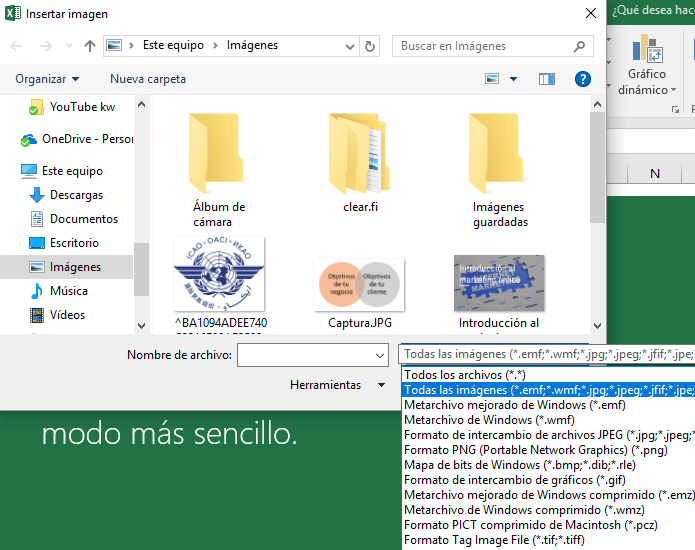Open view options dropdown arrow
Screen dimensions: 695x550
point(513,79)
